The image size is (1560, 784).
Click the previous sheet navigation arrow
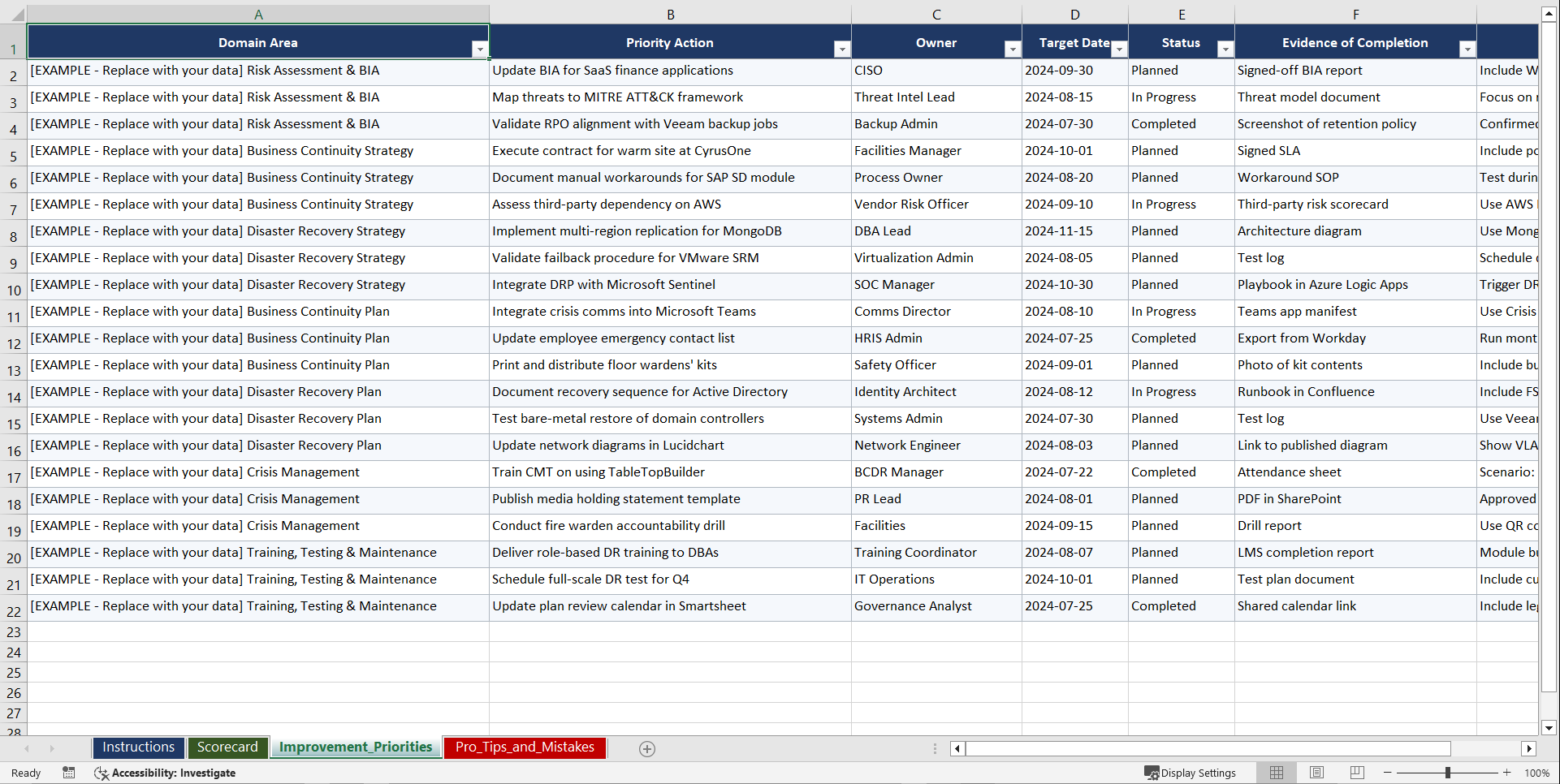[28, 748]
